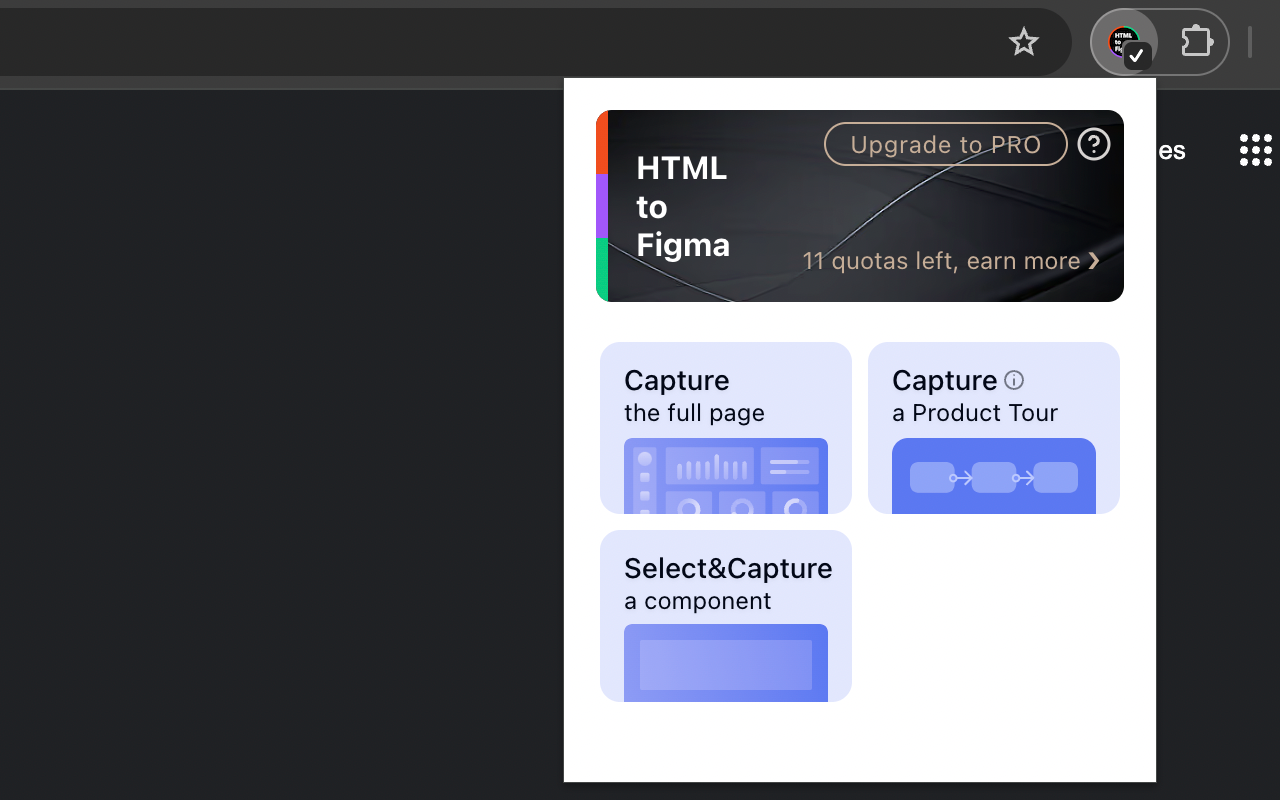This screenshot has width=1280, height=800.
Task: Click the Upgrade to PRO button
Action: pos(945,144)
